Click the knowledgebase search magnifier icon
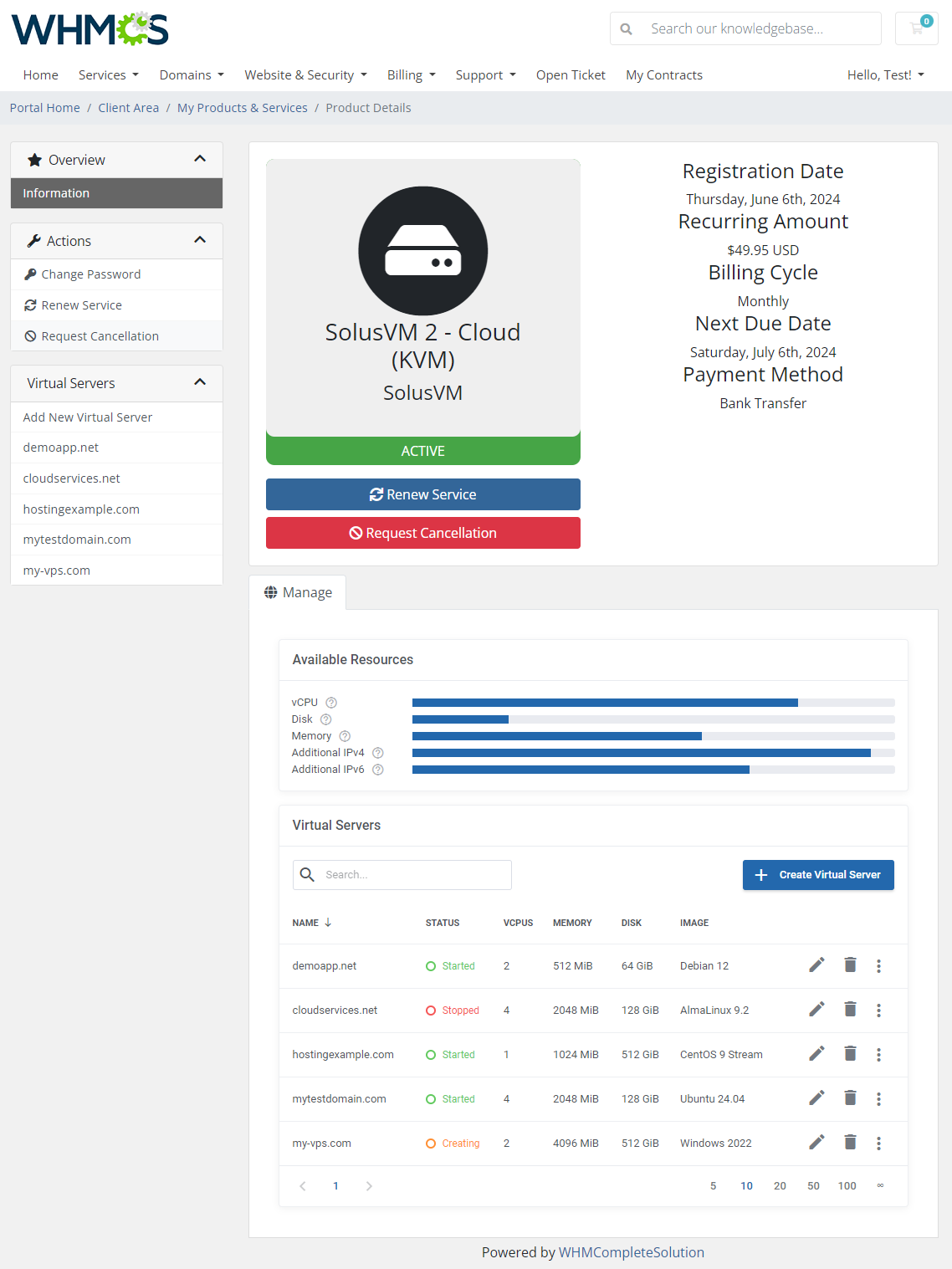 coord(626,28)
